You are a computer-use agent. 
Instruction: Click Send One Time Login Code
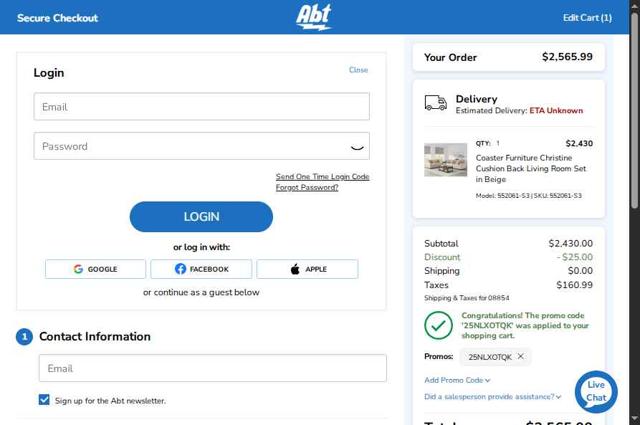tap(322, 177)
